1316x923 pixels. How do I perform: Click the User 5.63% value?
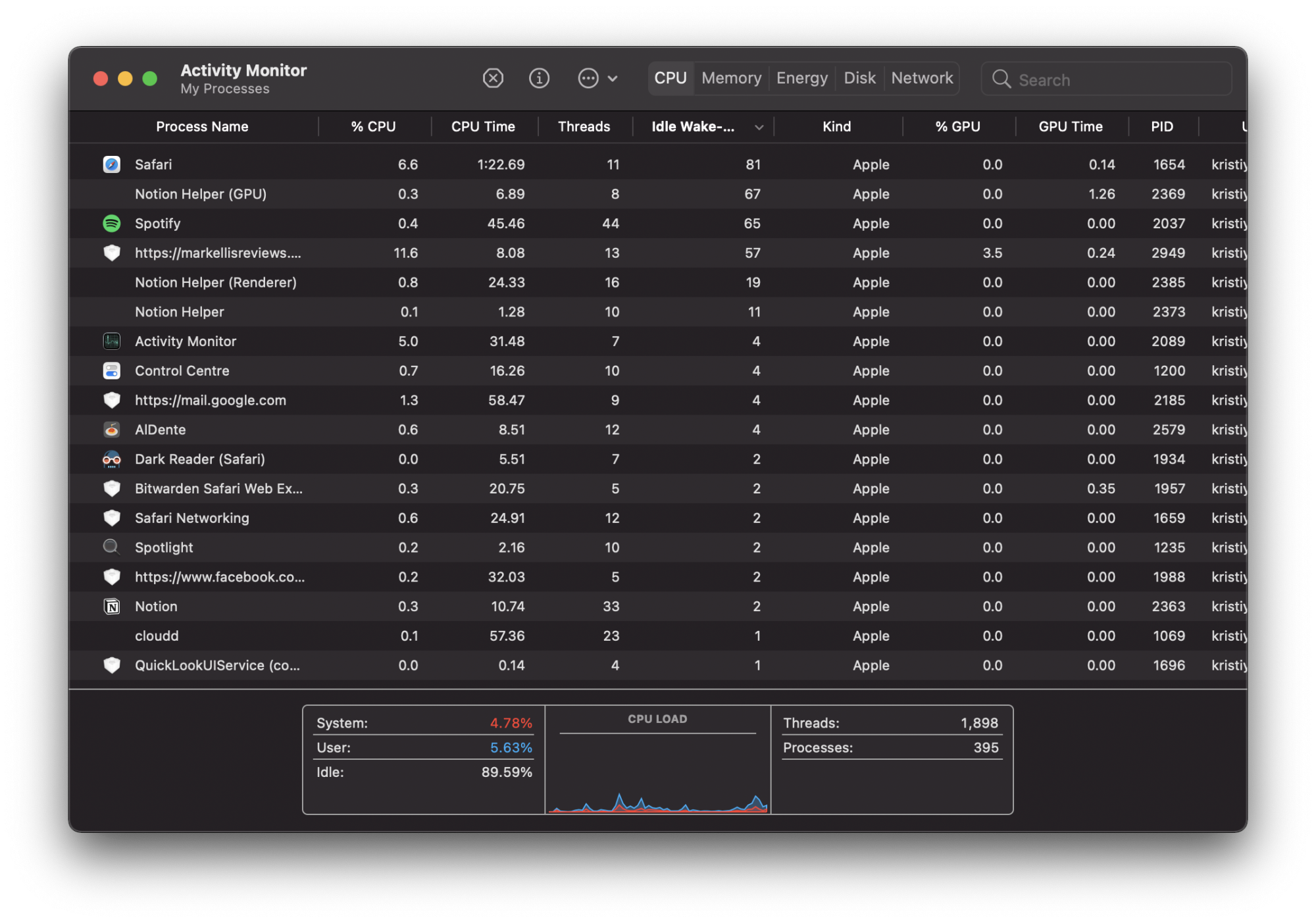[x=511, y=747]
